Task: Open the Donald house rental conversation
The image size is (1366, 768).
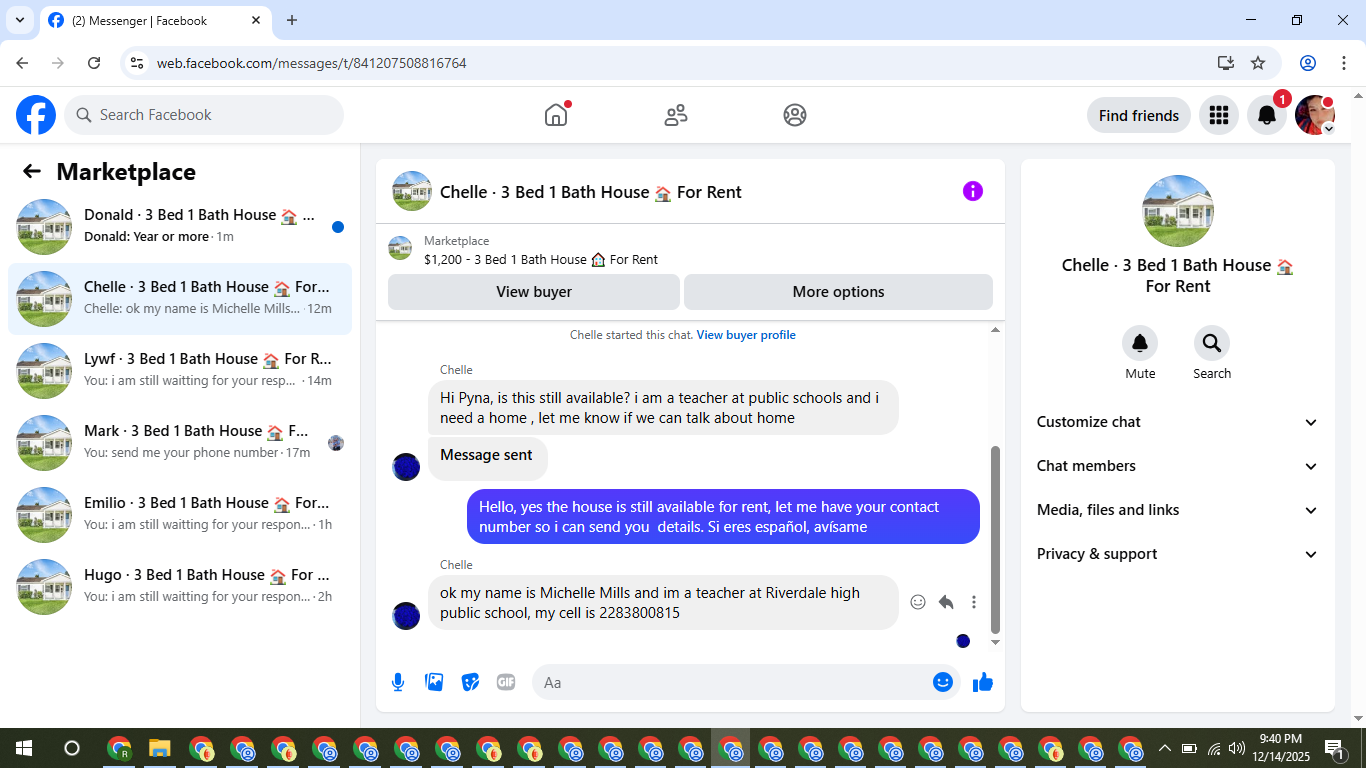Action: (x=180, y=227)
